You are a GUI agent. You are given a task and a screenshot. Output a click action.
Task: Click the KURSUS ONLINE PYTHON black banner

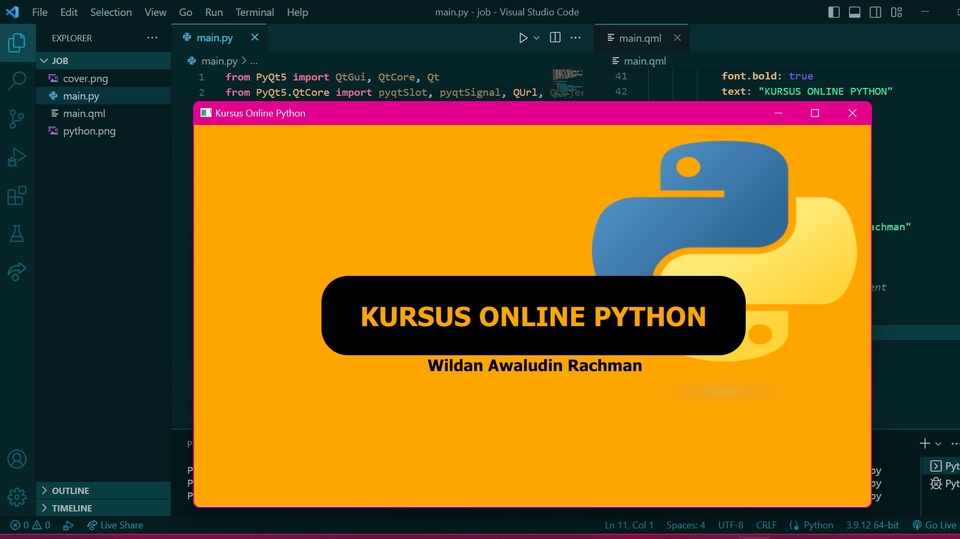tap(533, 315)
